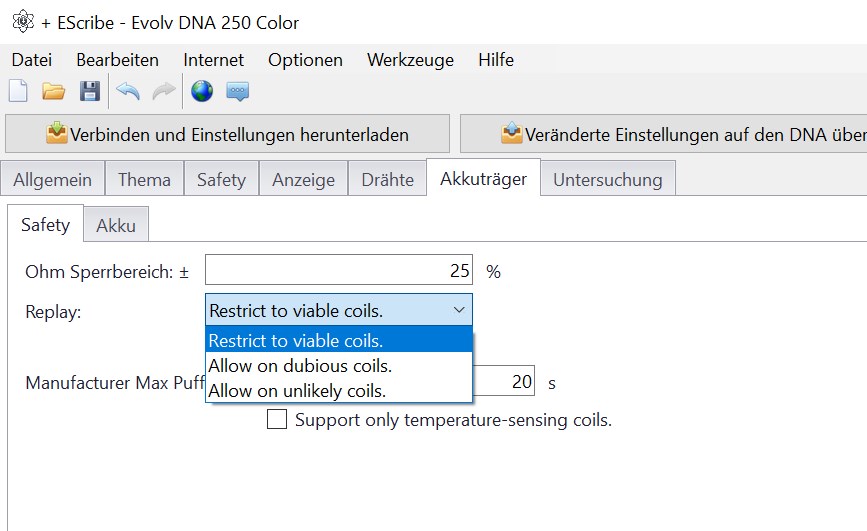Image resolution: width=867 pixels, height=531 pixels.
Task: Switch to the Drähte tab
Action: click(388, 180)
